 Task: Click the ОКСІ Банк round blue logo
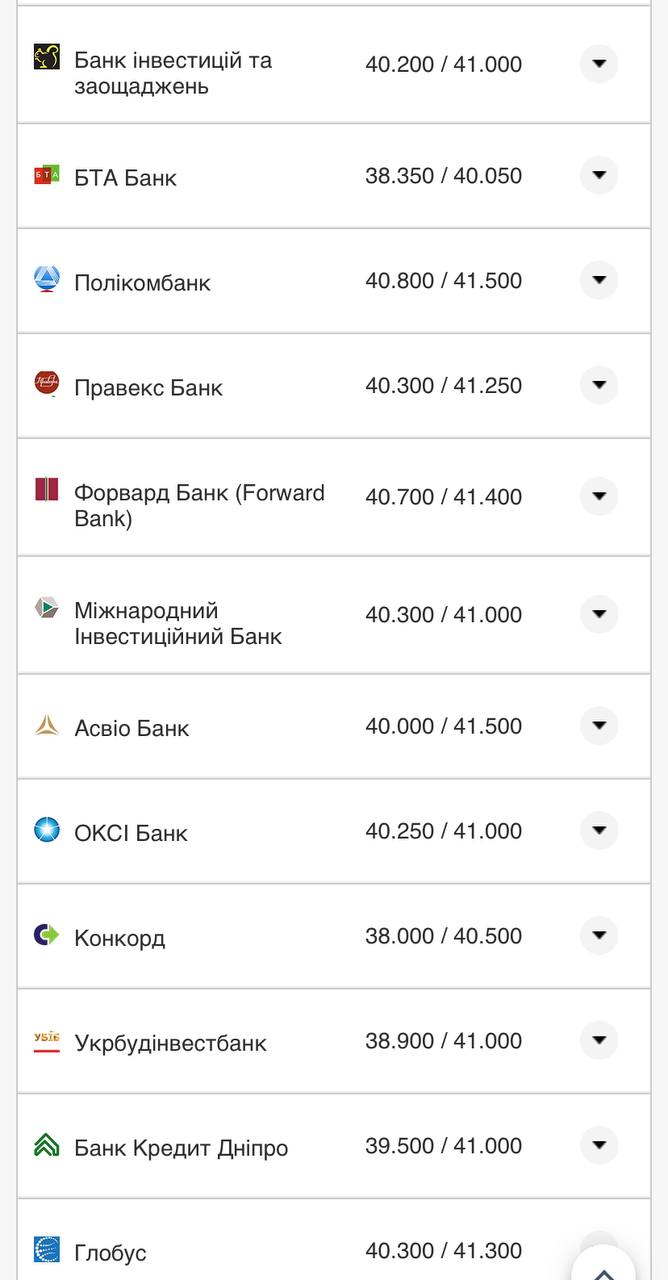pos(44,831)
